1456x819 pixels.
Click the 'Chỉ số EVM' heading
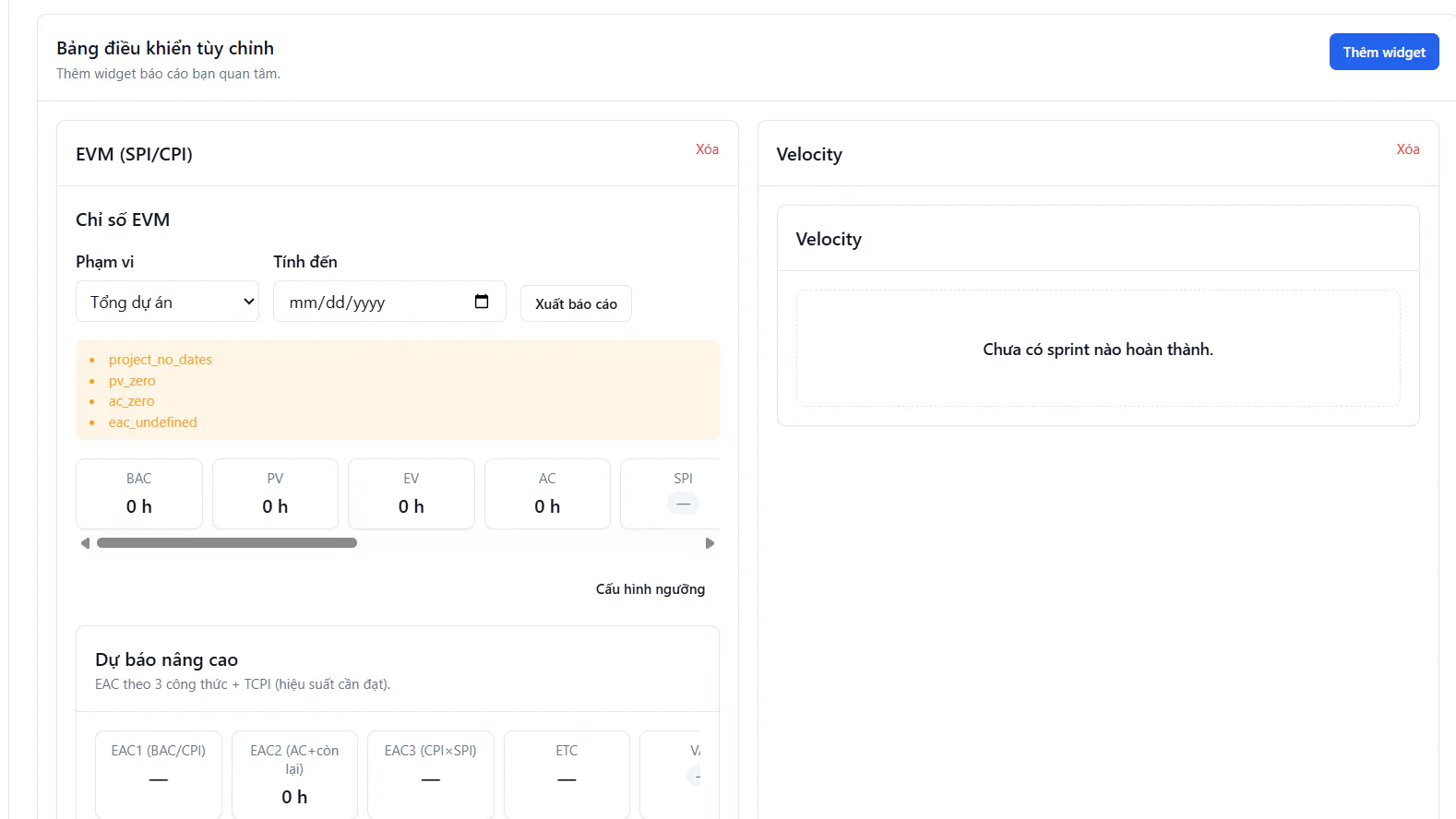pyautogui.click(x=123, y=220)
